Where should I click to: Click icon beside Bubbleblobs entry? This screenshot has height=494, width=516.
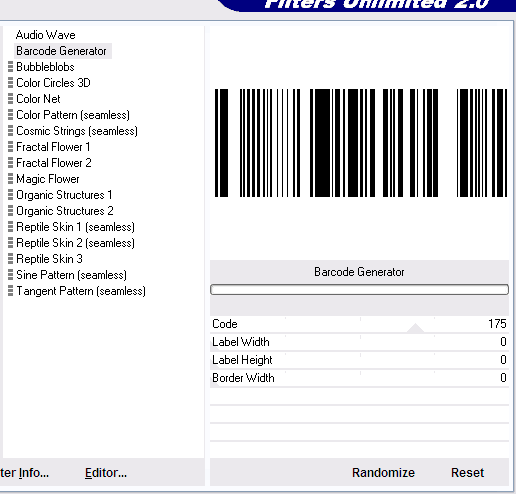coord(10,67)
